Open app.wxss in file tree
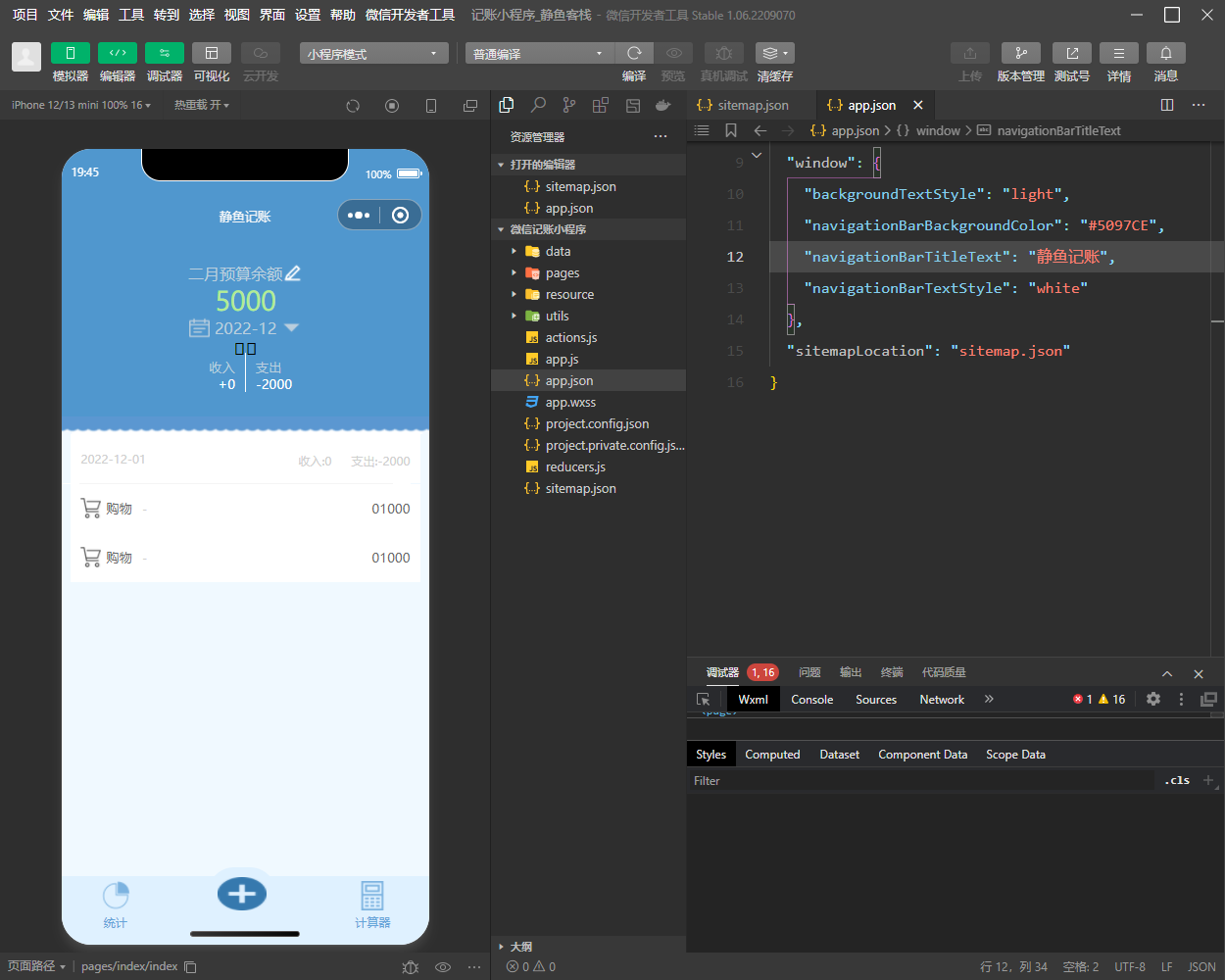 click(570, 403)
